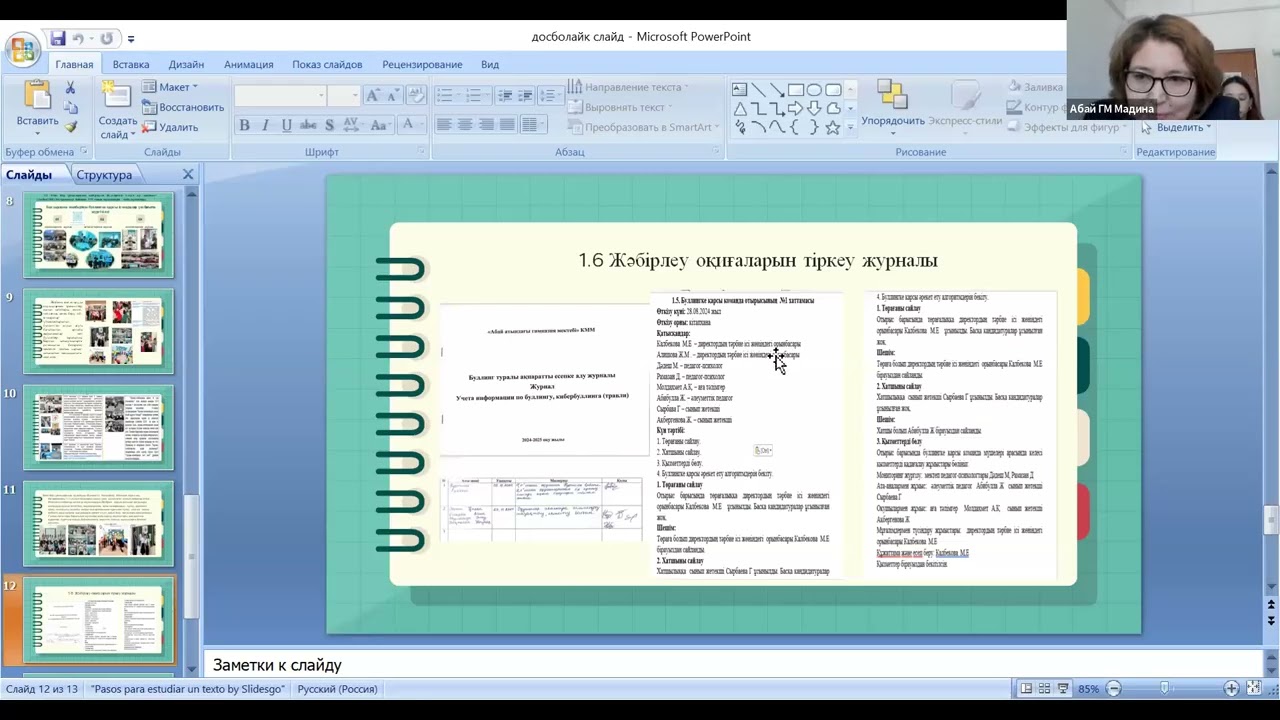1280x720 pixels.
Task: Open the font name combo box
Action: (x=281, y=96)
